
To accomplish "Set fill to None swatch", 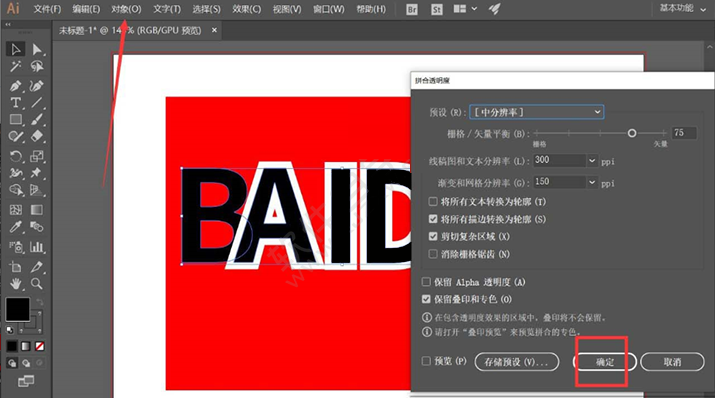I will coord(40,346).
